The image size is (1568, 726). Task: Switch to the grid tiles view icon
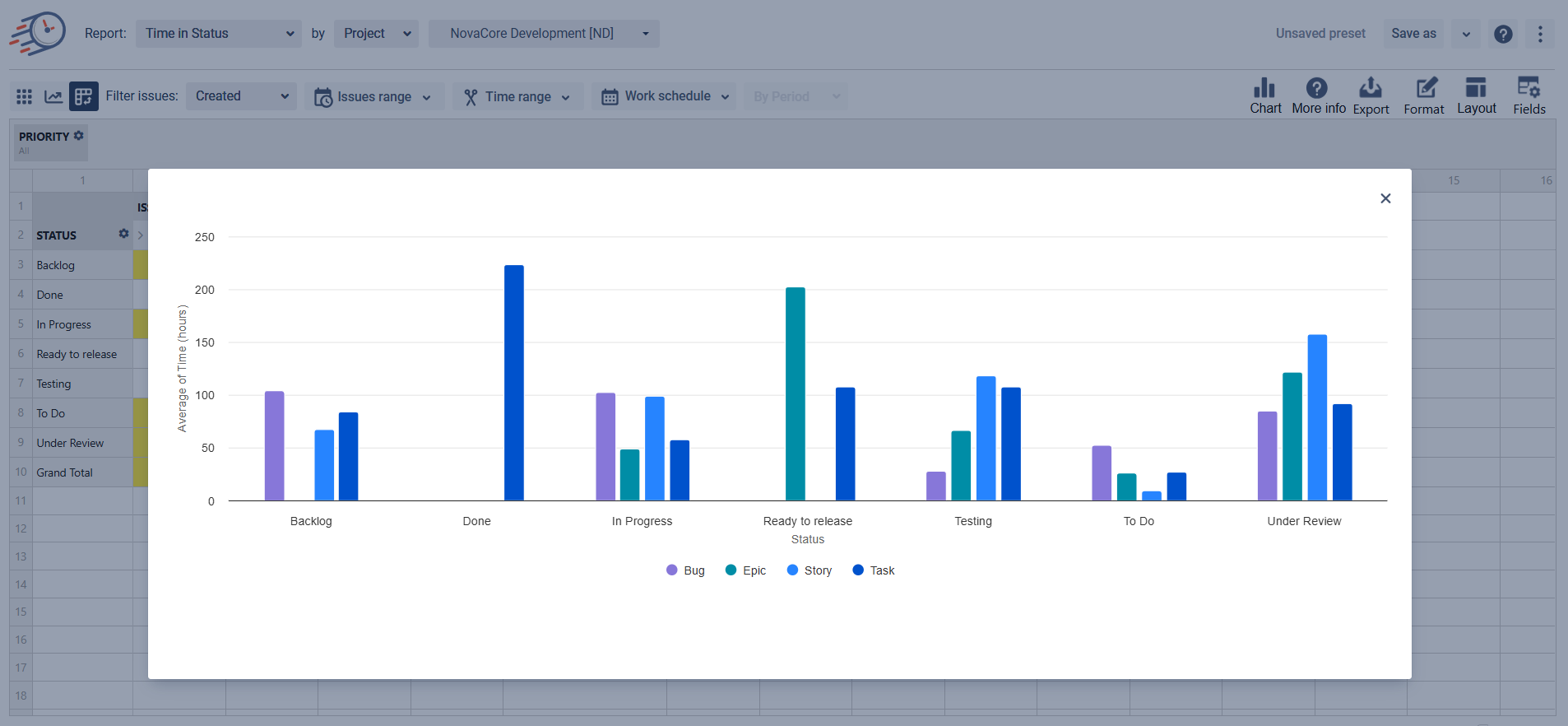coord(25,96)
